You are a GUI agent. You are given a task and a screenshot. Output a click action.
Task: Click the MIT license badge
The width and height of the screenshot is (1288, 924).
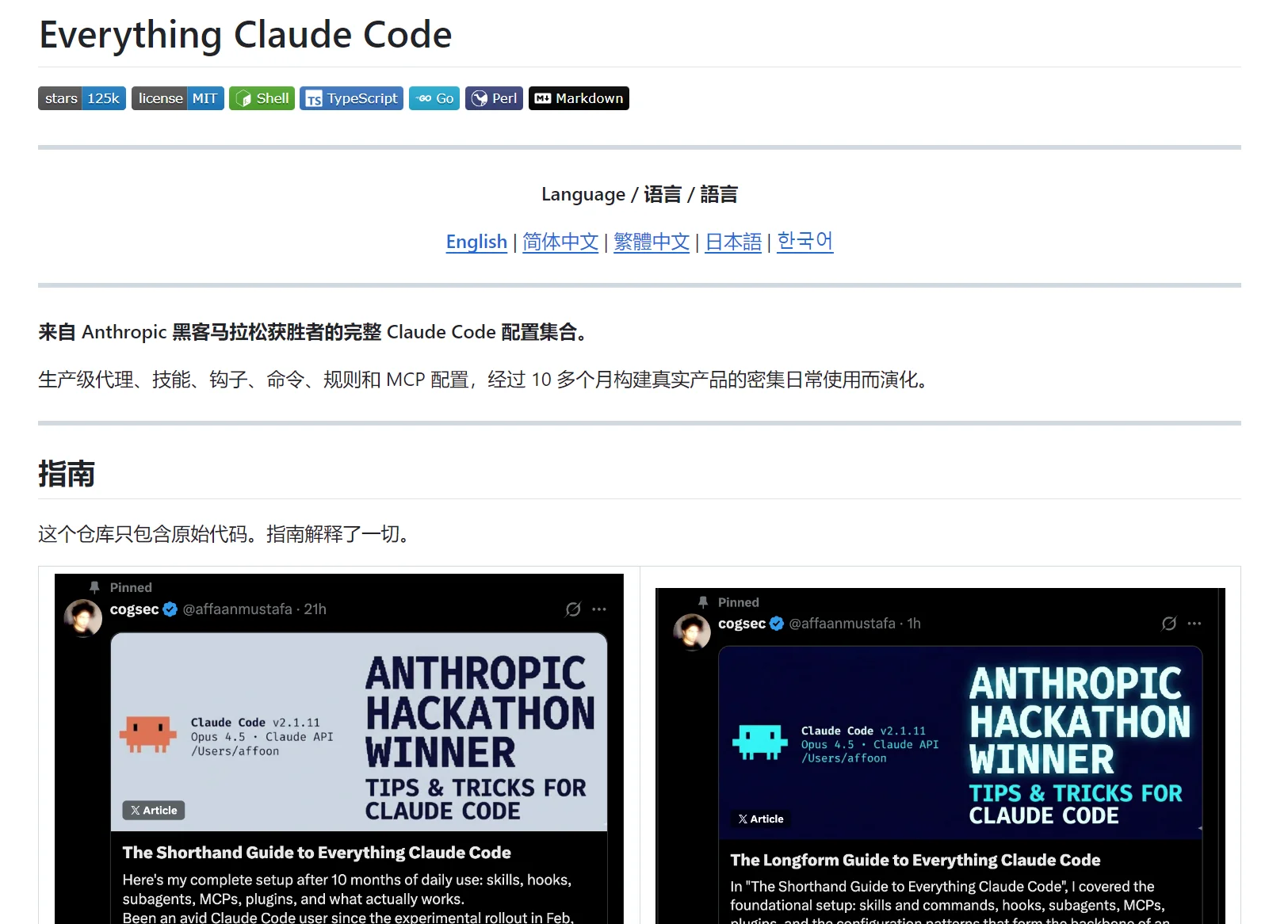(x=177, y=97)
